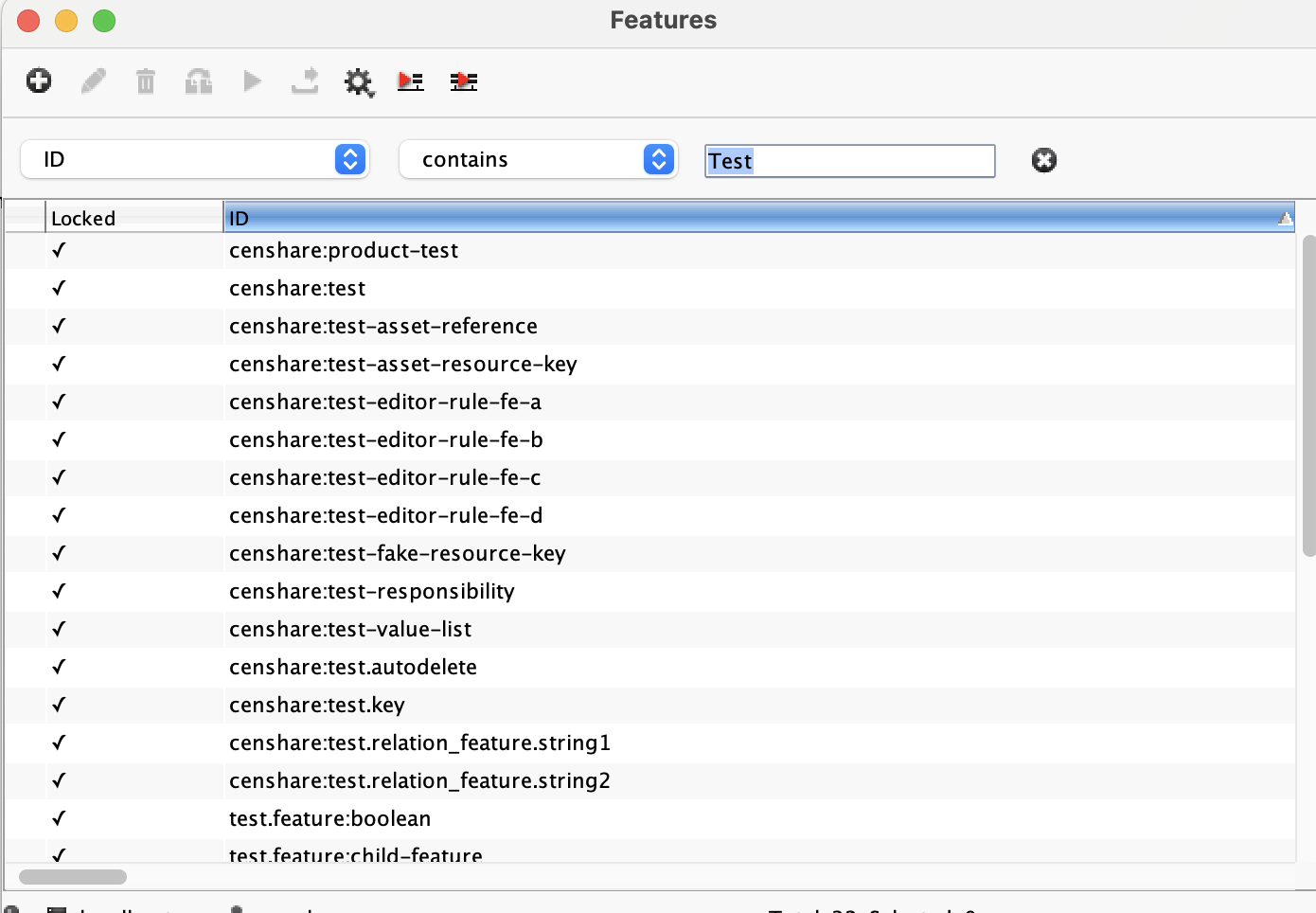Screen dimensions: 1316x913
Task: Toggle the Locked checkmark for censhare:test
Action: (x=58, y=288)
